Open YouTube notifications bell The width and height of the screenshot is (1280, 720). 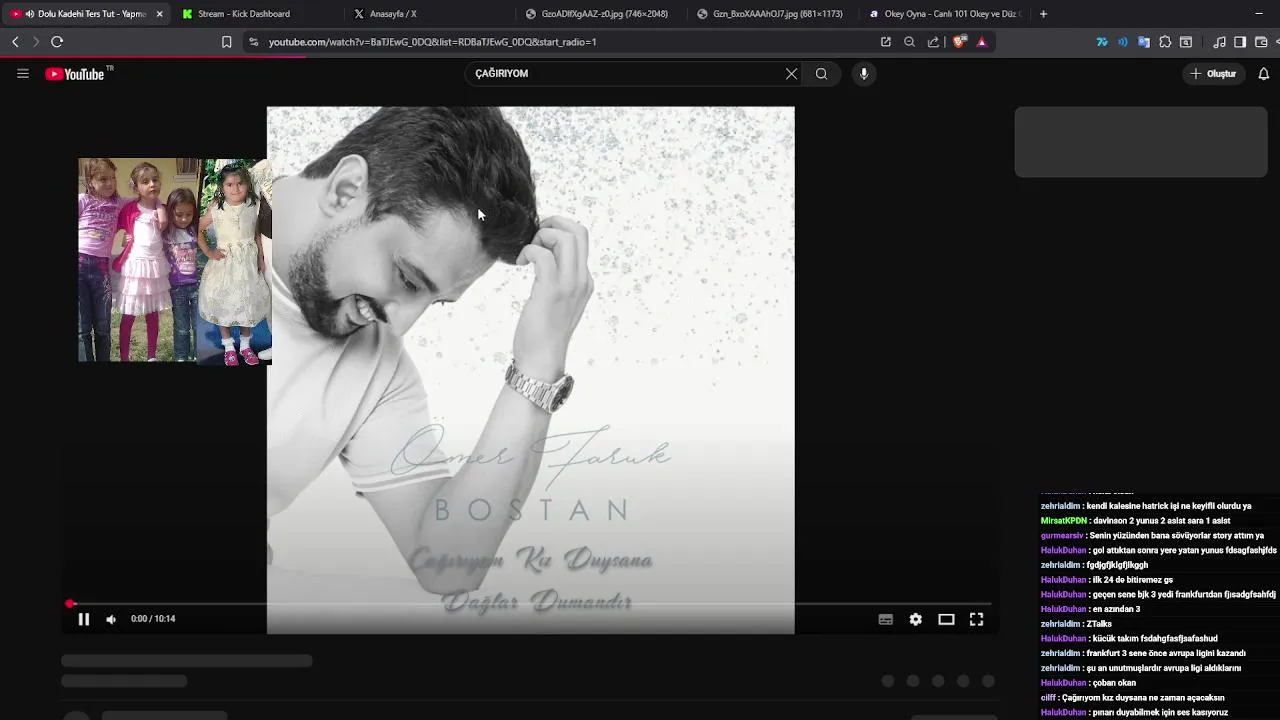(x=1263, y=73)
